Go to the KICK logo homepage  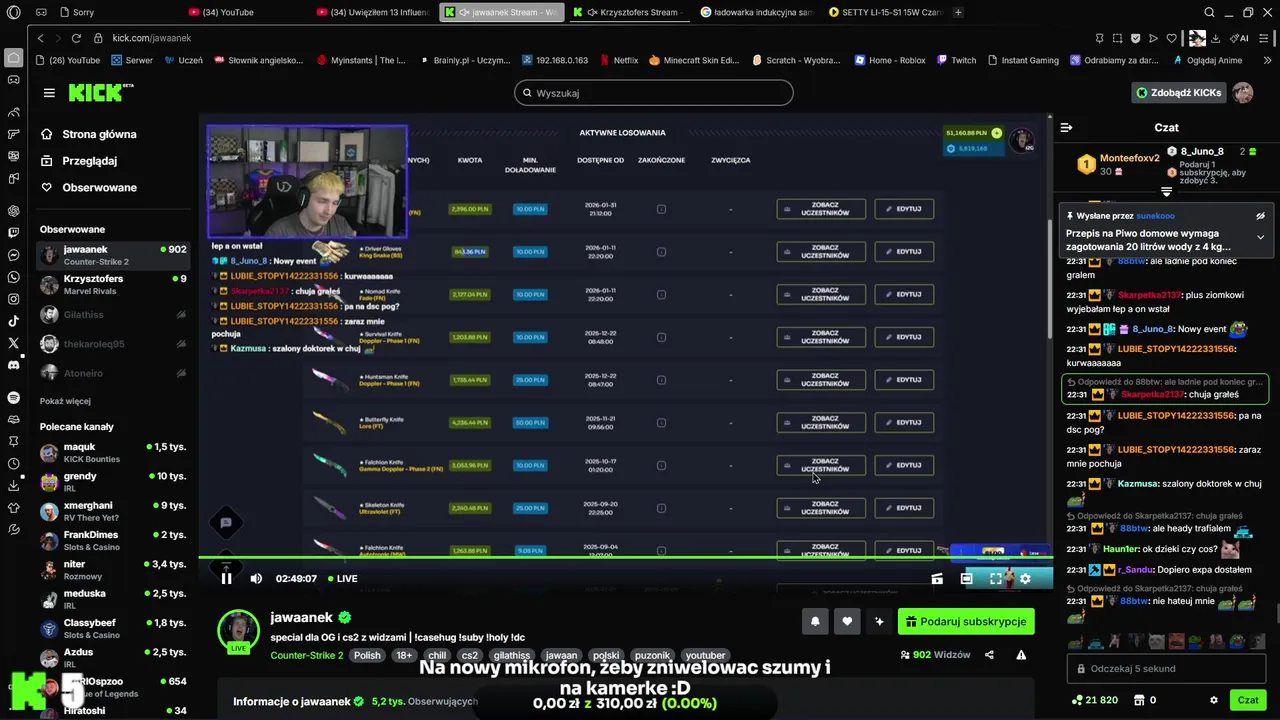click(x=101, y=93)
